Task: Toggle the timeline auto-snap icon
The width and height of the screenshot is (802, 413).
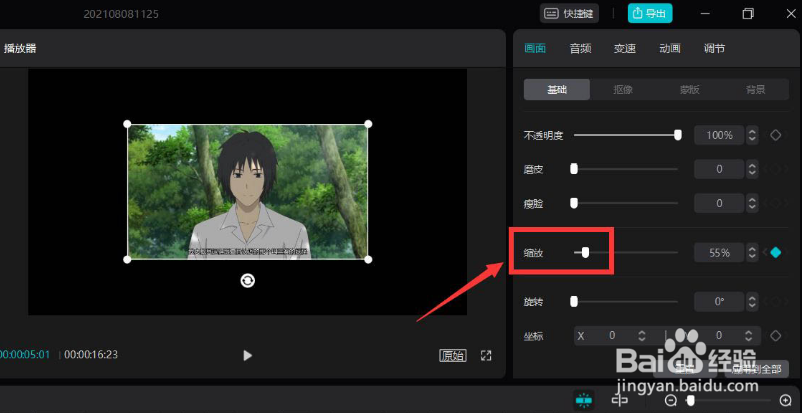Action: [582, 400]
